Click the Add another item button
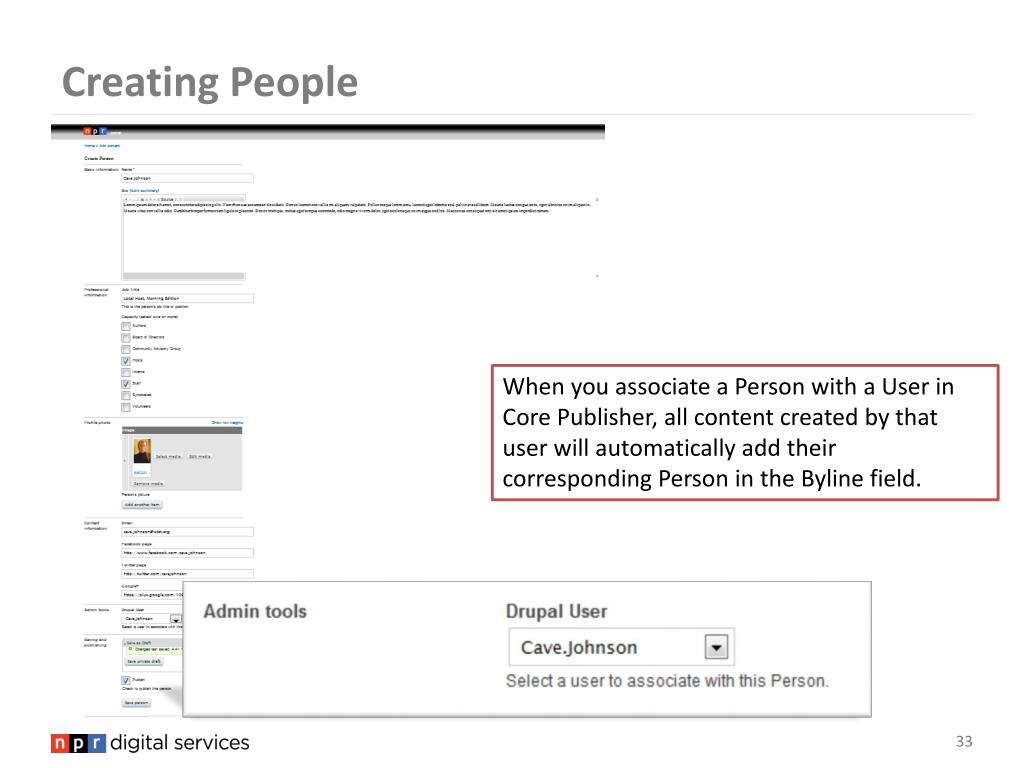The height and width of the screenshot is (768, 1024). pyautogui.click(x=142, y=505)
